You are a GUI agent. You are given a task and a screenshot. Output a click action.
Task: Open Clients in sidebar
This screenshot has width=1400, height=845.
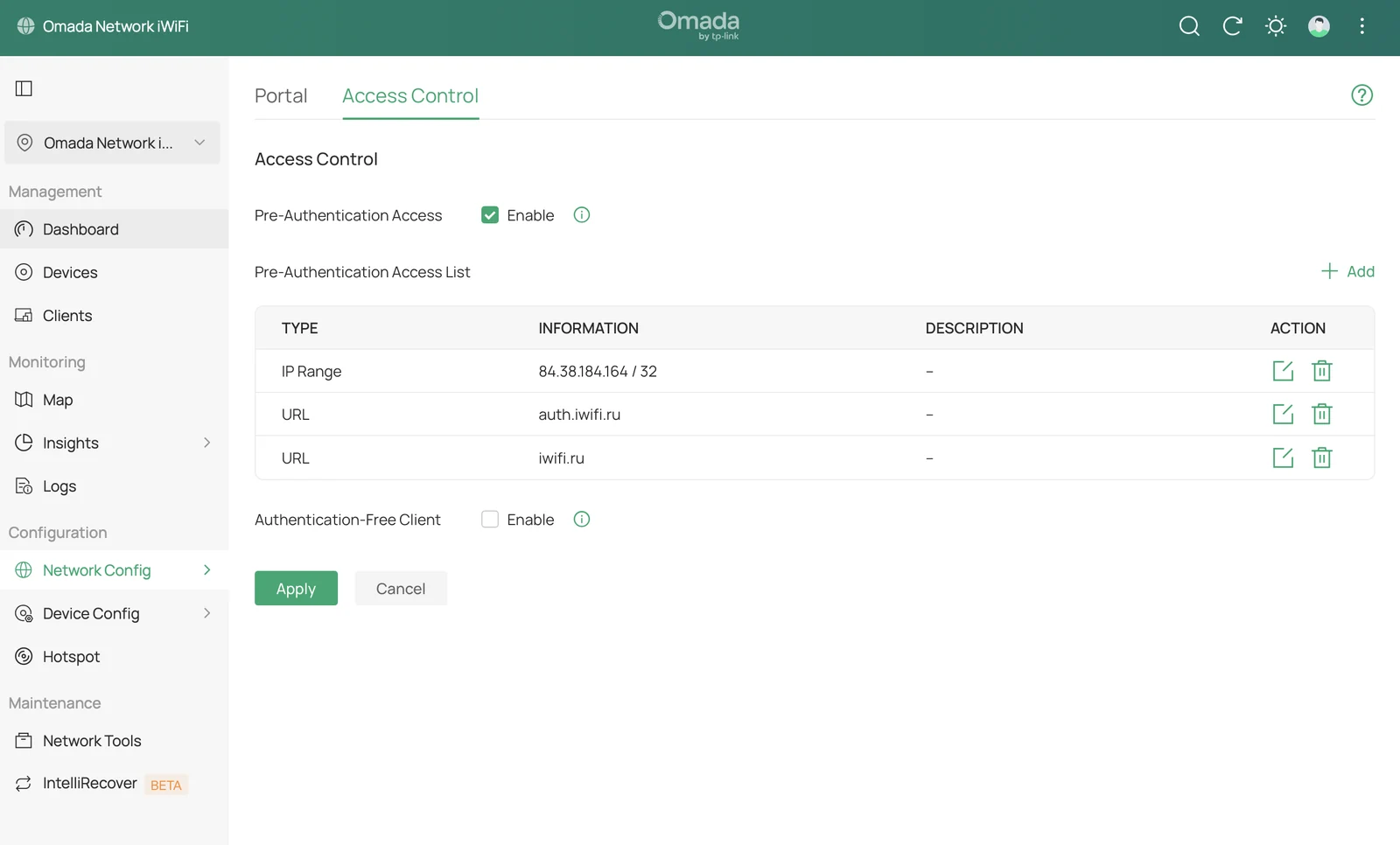(x=114, y=316)
